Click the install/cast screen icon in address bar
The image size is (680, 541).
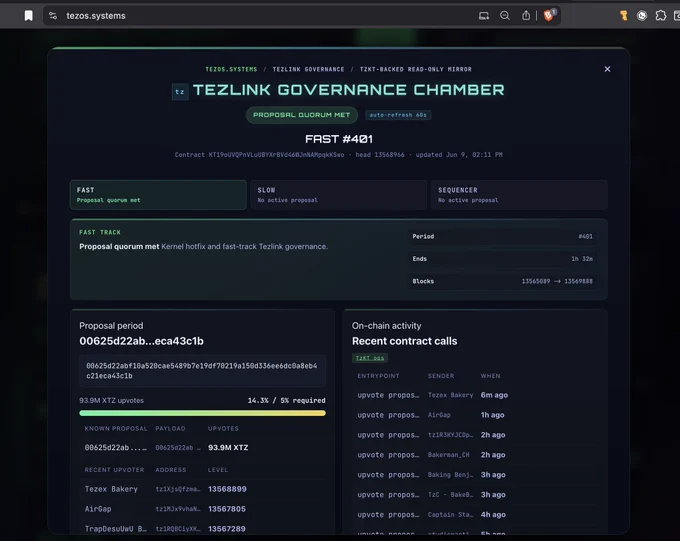pos(484,16)
